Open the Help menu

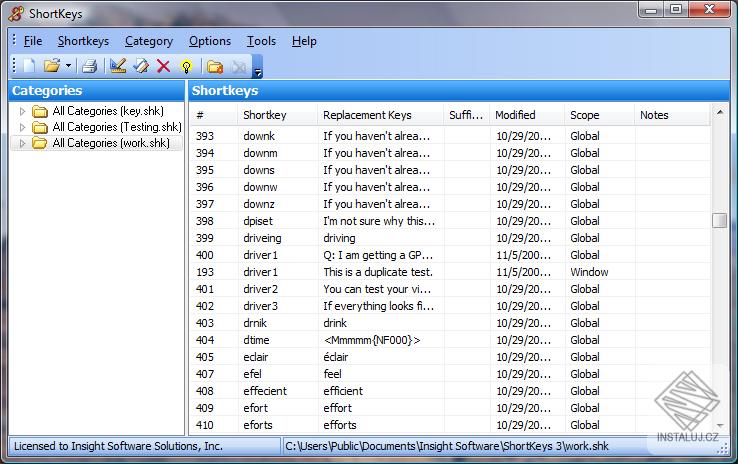click(304, 41)
